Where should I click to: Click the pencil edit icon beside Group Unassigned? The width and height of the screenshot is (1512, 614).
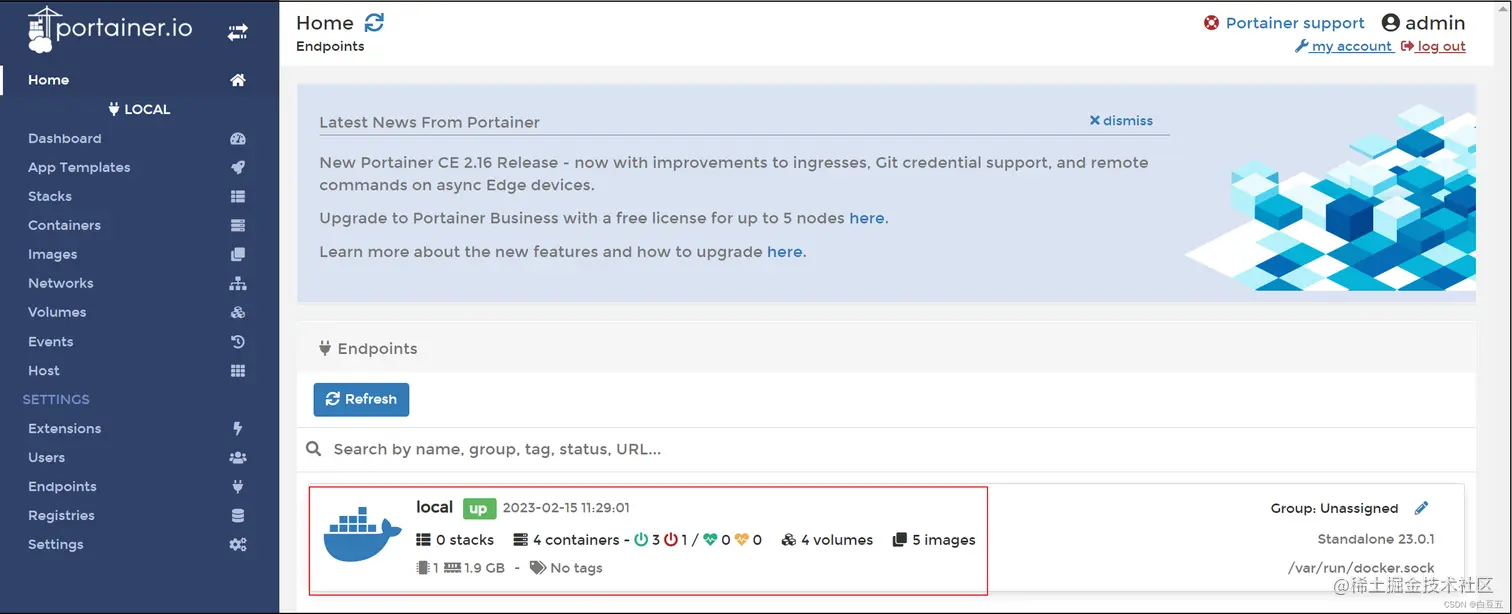[x=1422, y=508]
